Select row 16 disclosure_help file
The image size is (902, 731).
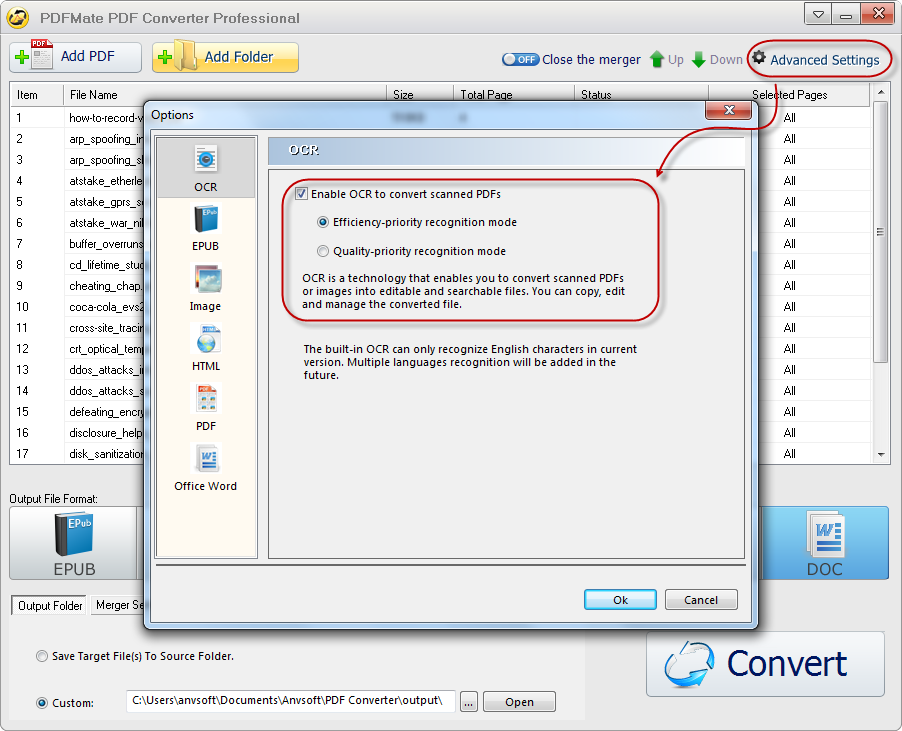pos(105,433)
